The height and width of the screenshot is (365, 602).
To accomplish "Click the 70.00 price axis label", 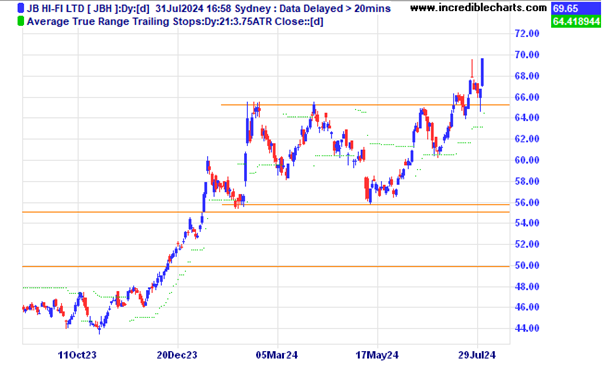I will tap(527, 55).
